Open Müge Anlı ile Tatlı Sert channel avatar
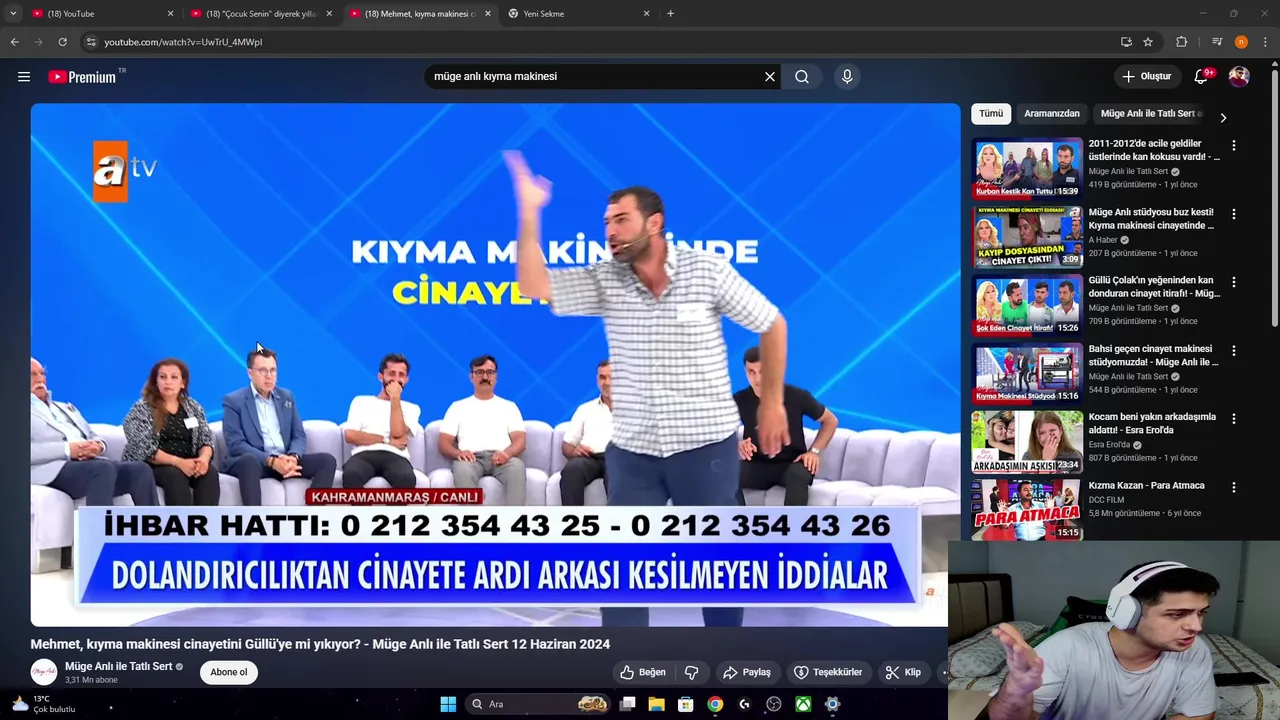 [x=44, y=672]
